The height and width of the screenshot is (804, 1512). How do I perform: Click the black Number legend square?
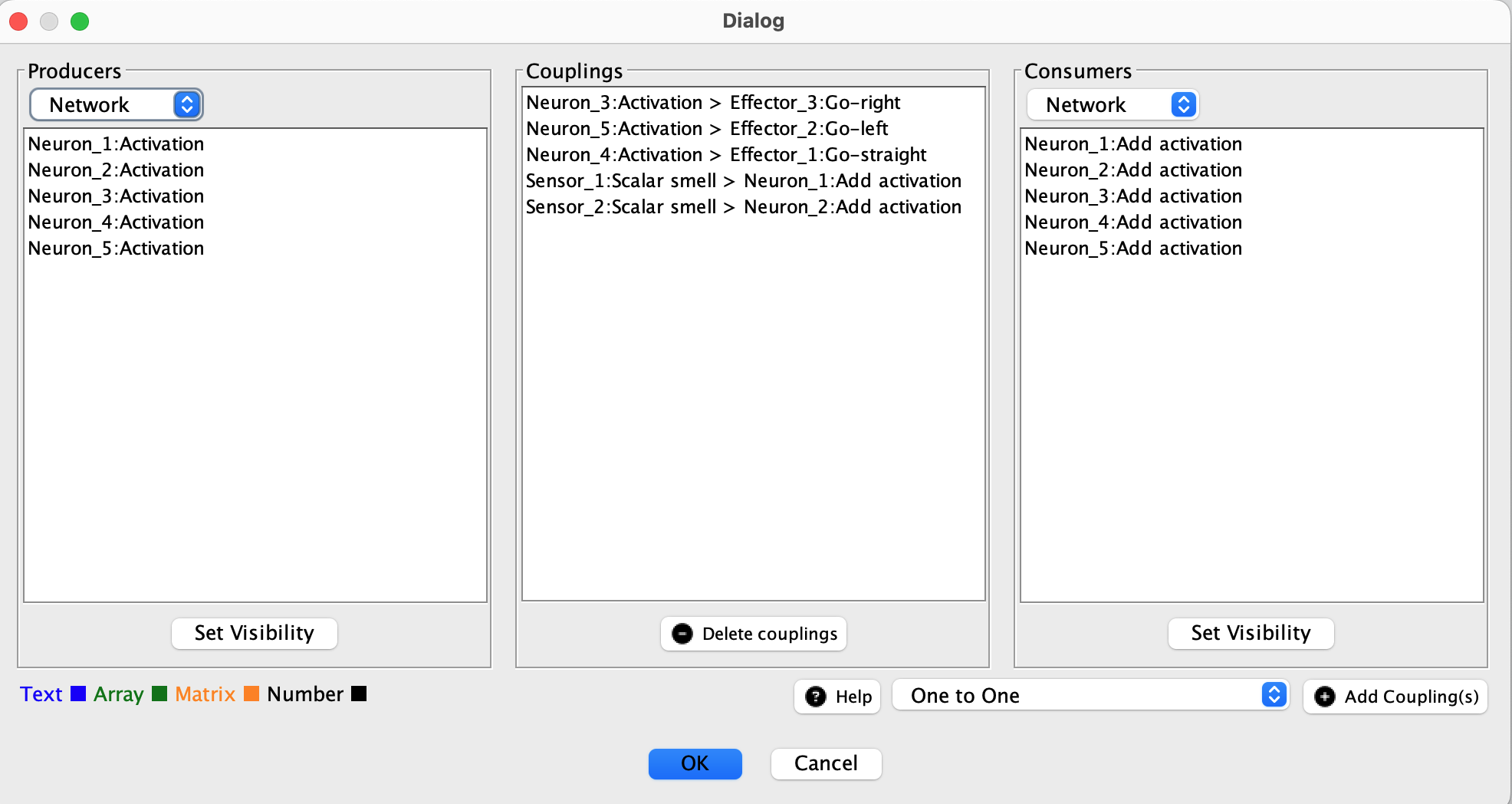point(359,694)
